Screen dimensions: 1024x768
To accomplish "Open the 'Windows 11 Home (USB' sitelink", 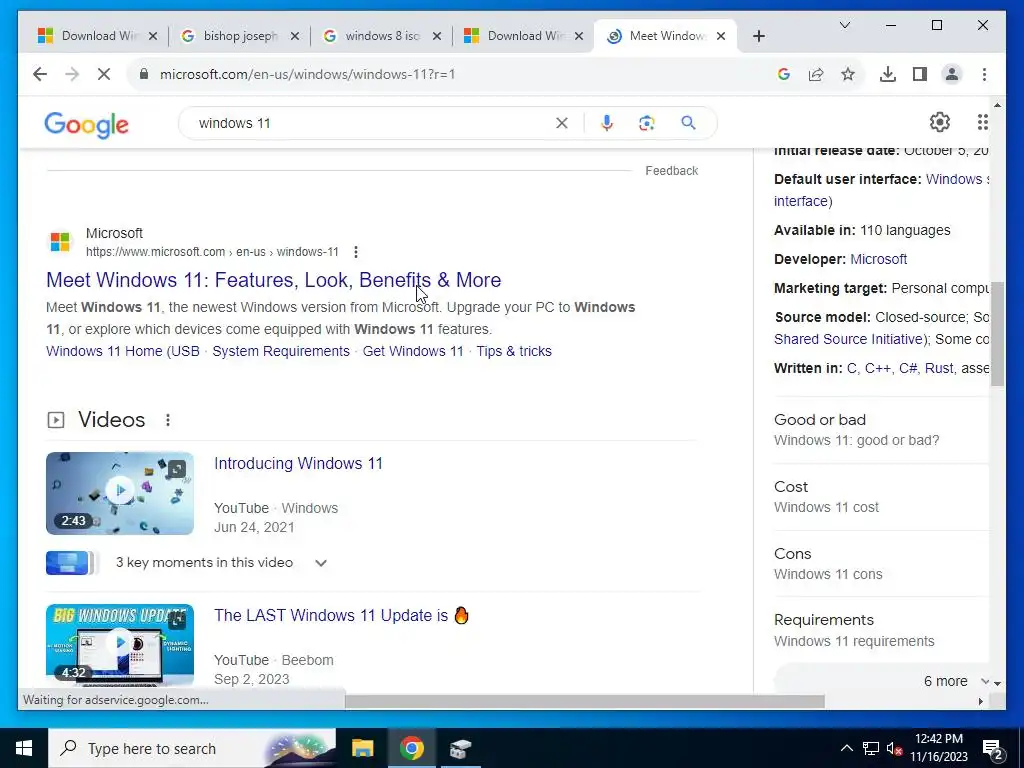I will 123,351.
